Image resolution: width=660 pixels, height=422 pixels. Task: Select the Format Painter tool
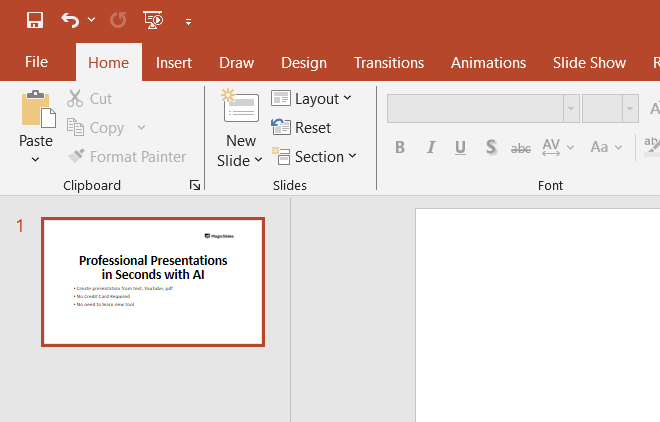[126, 157]
